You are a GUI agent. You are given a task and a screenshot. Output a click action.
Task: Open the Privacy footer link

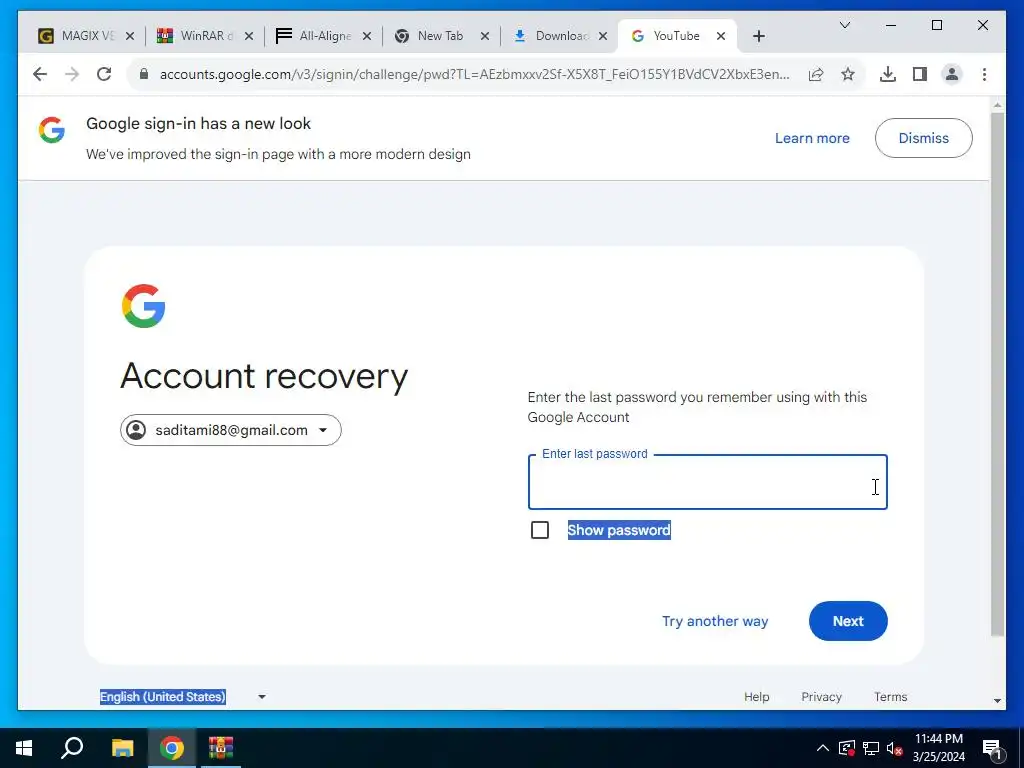pyautogui.click(x=821, y=697)
